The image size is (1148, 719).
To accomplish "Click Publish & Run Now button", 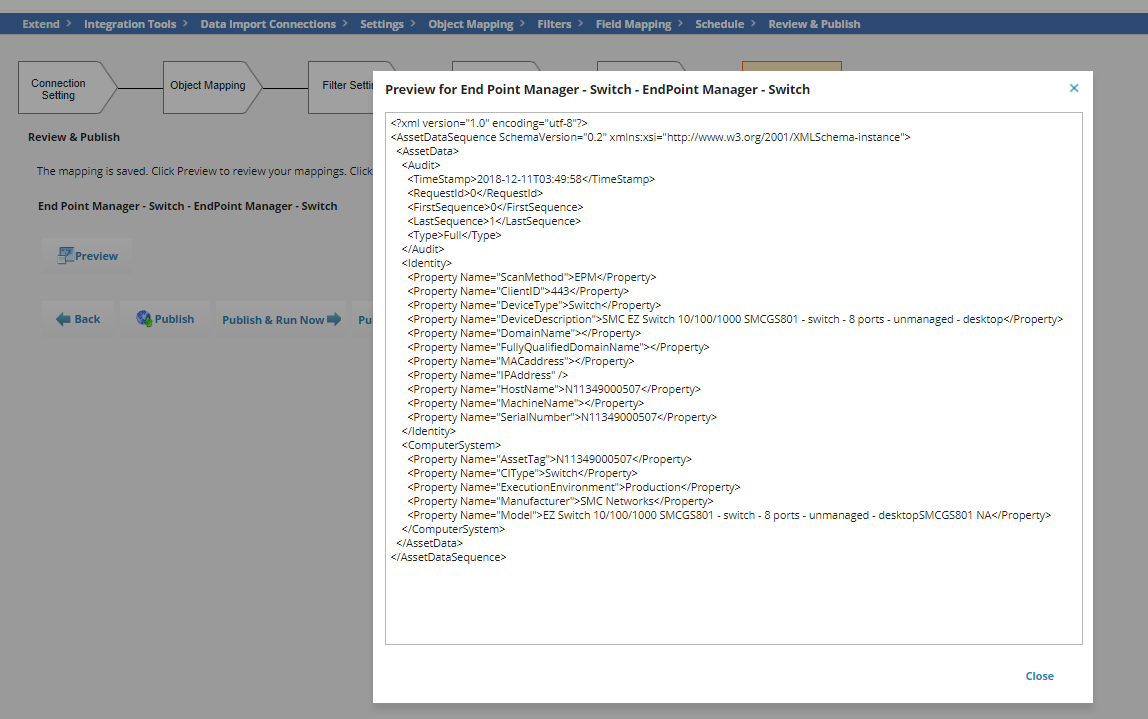I will click(281, 320).
